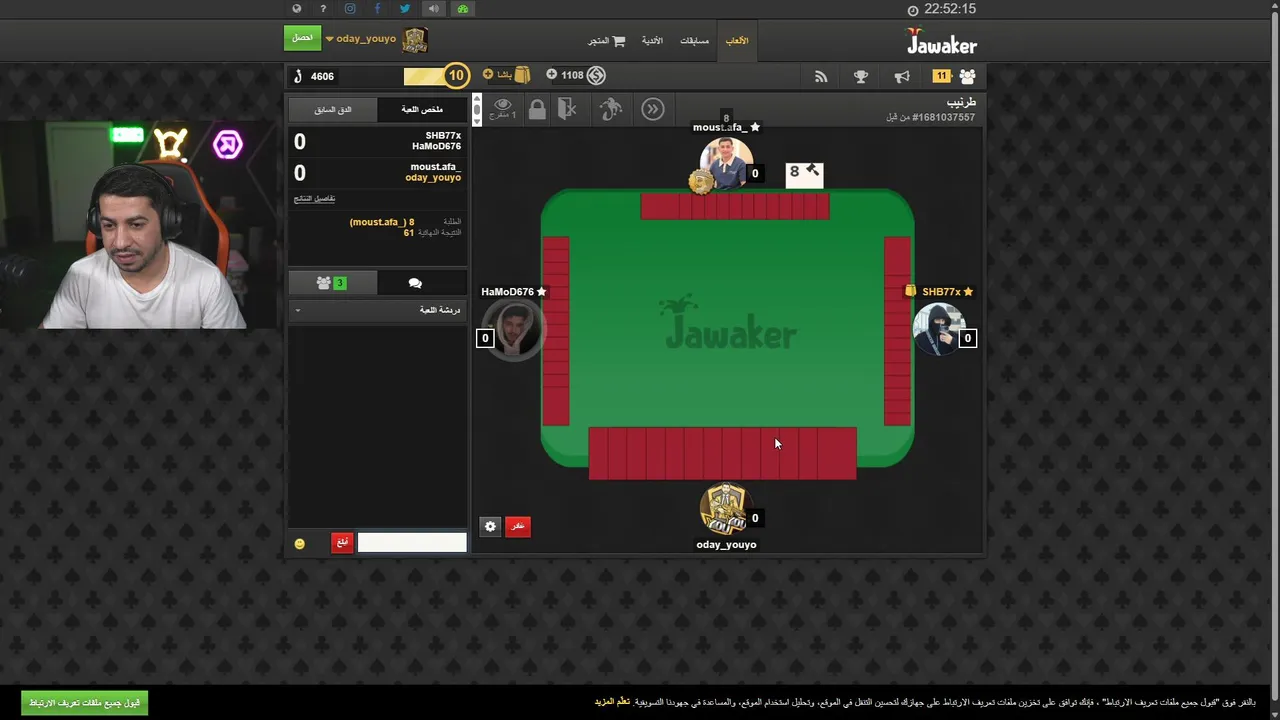The height and width of the screenshot is (720, 1280).
Task: Click the fast-forward double arrow icon
Action: tap(653, 109)
